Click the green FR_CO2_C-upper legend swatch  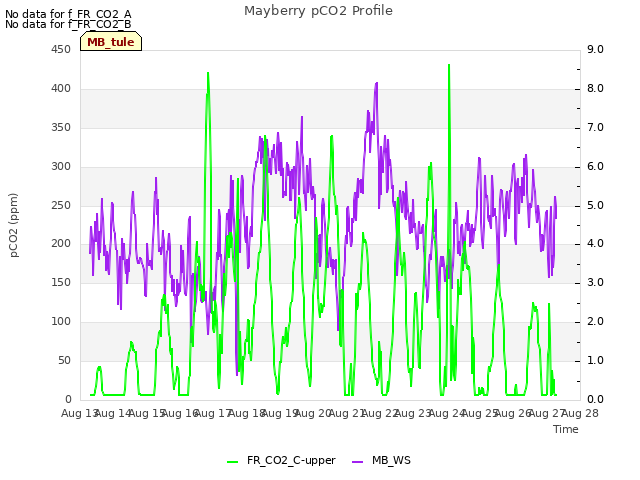pyautogui.click(x=233, y=462)
